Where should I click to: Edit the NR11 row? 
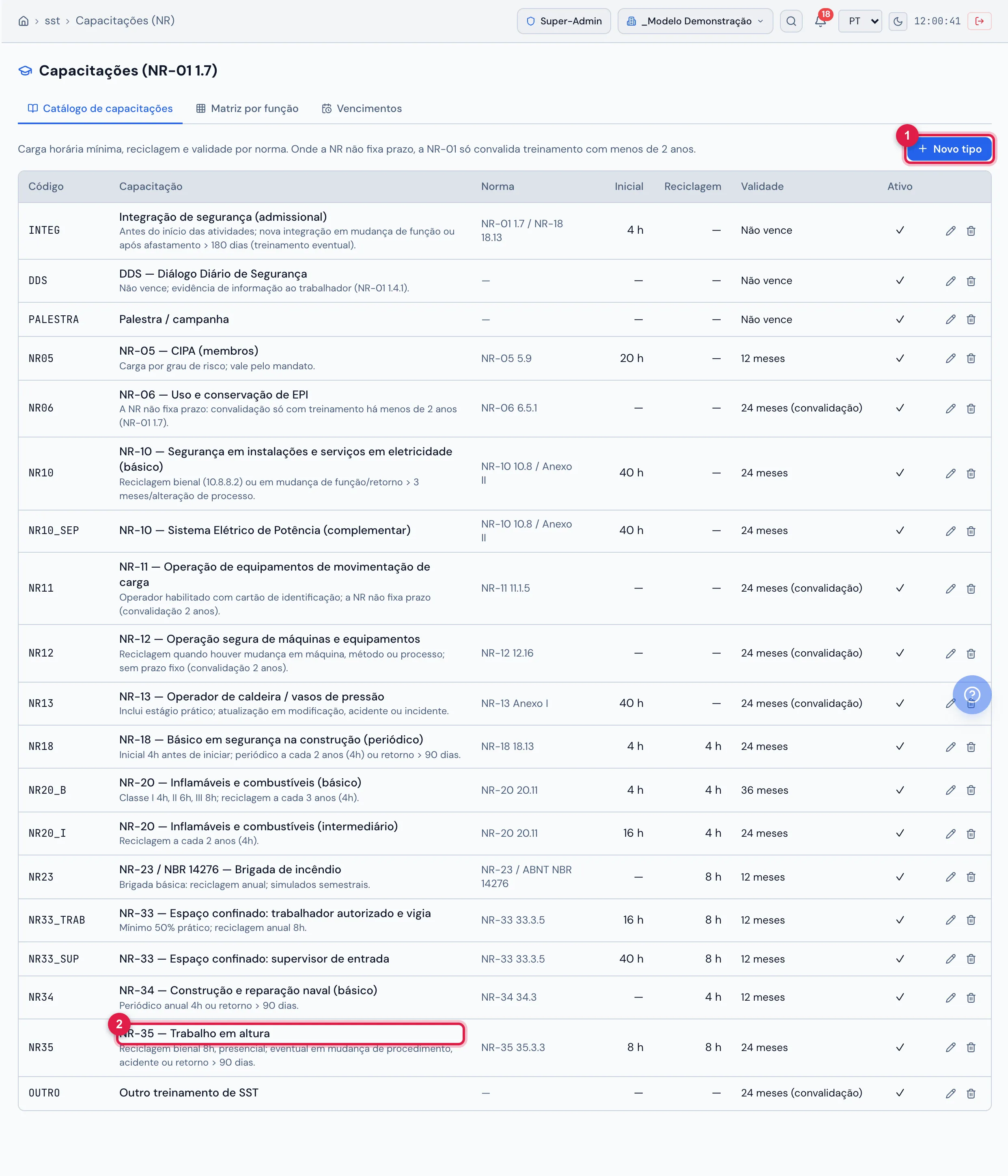point(951,588)
